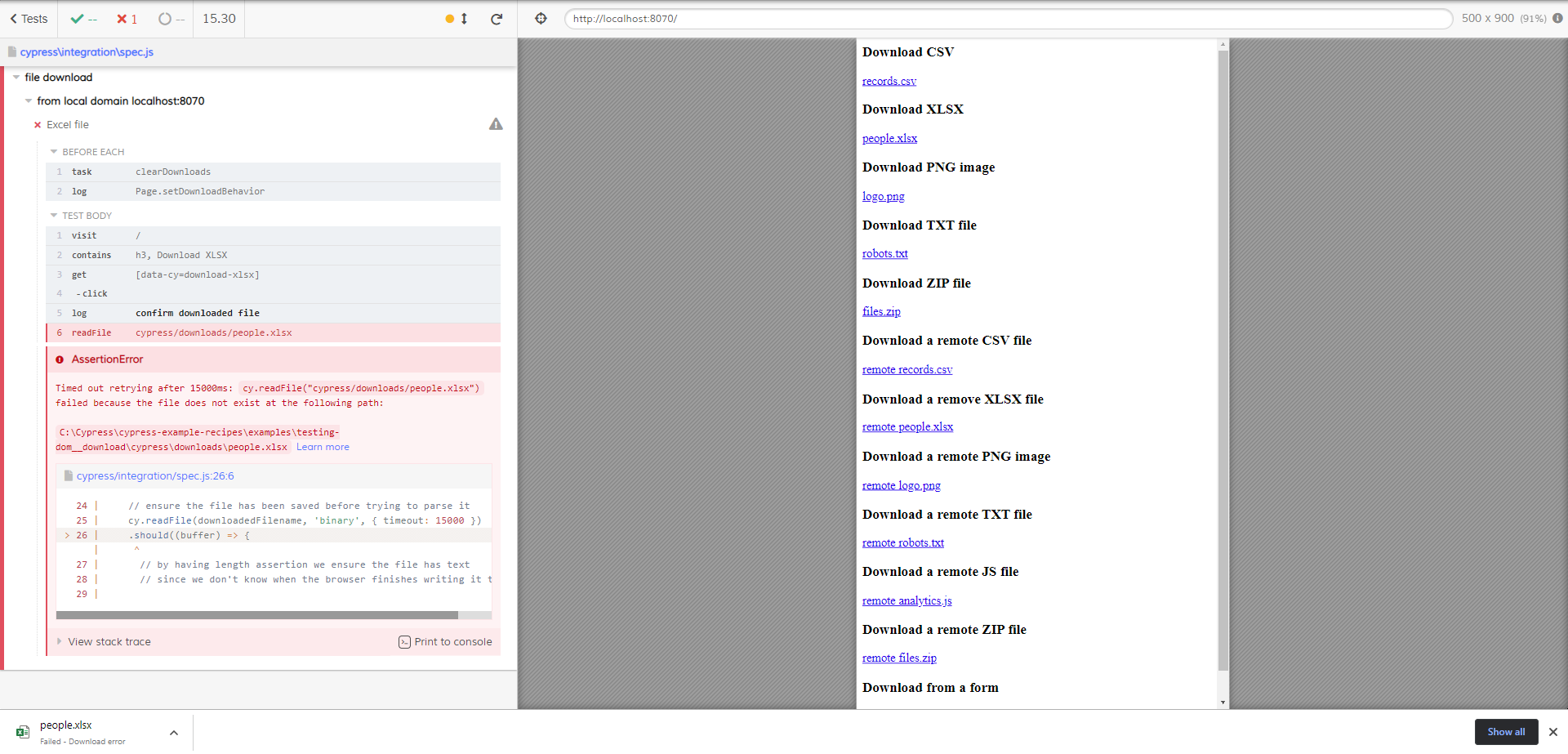Select the click command row
The width and height of the screenshot is (1568, 754).
coord(273,294)
